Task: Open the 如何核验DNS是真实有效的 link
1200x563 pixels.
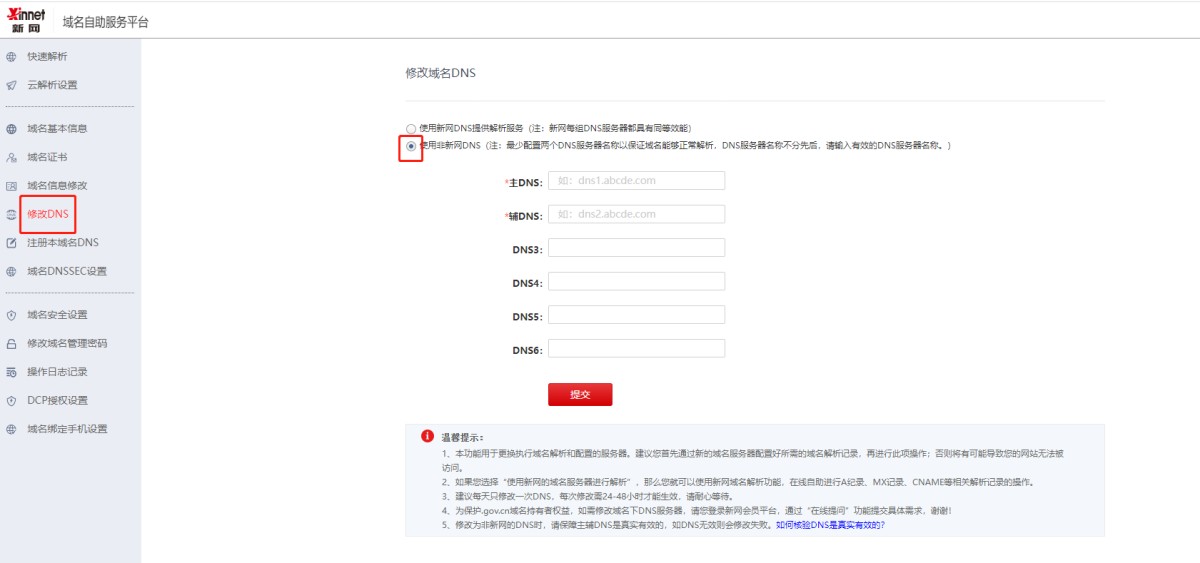Action: click(829, 524)
